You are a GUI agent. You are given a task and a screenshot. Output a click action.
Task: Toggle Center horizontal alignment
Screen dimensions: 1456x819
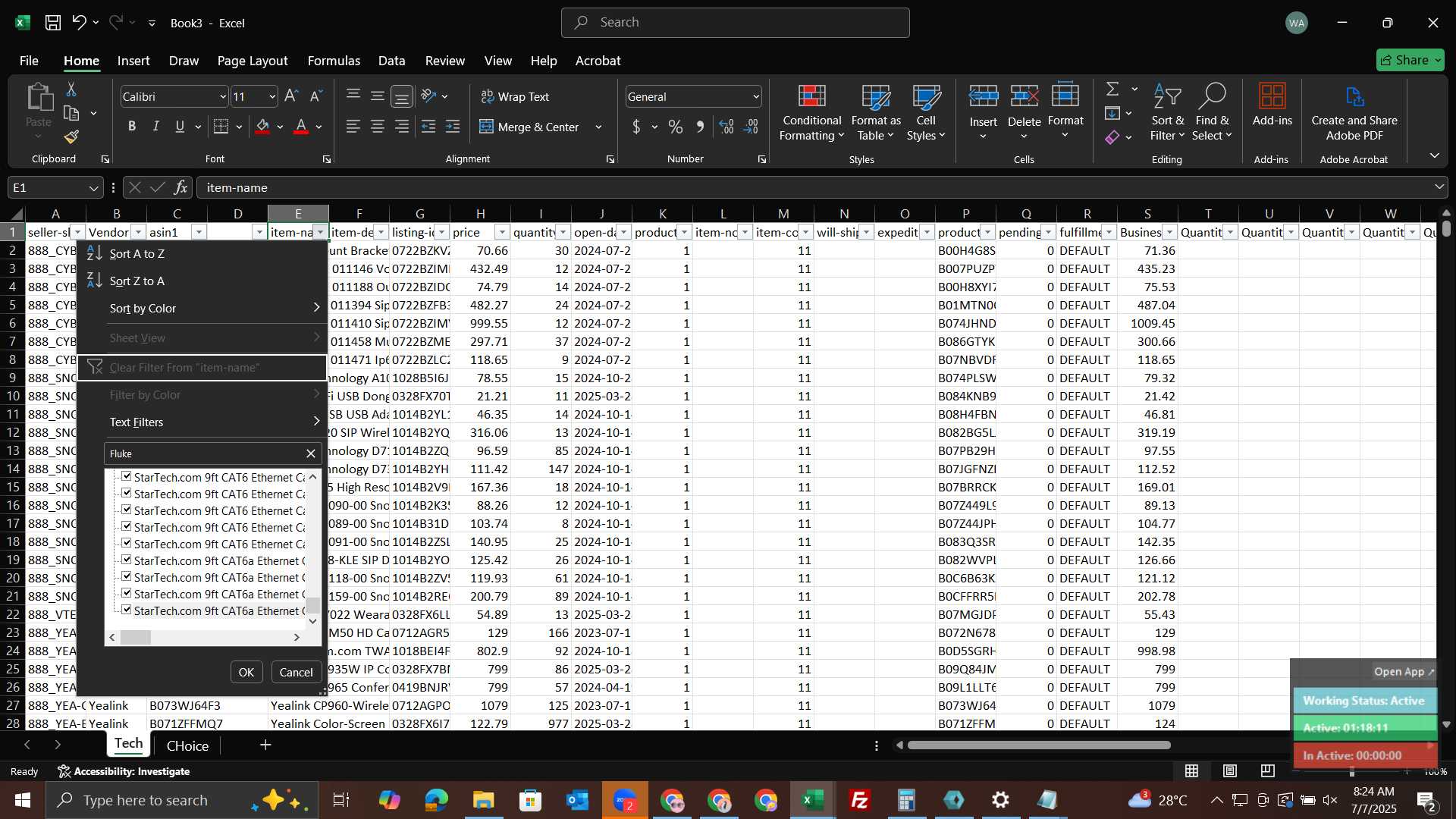point(378,127)
